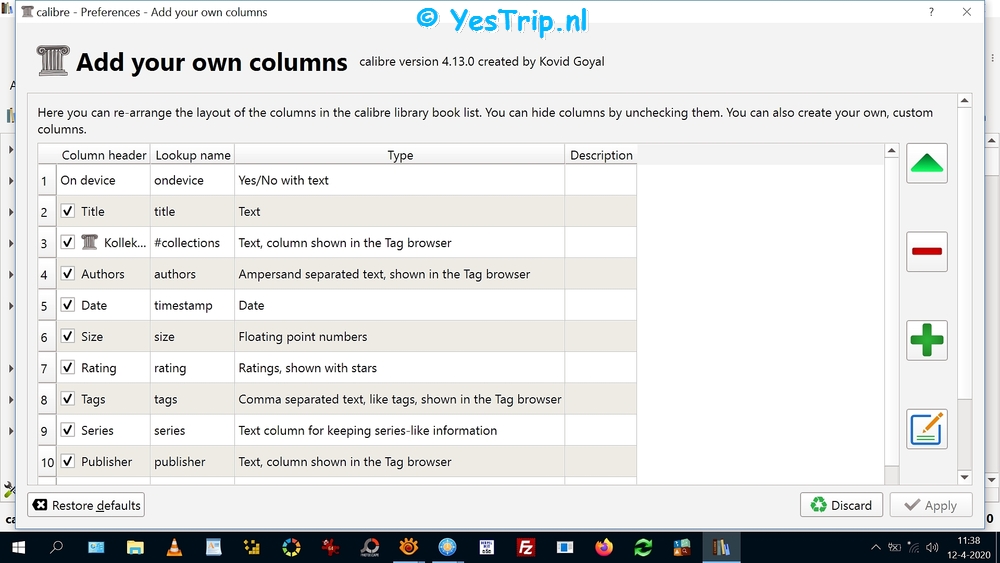The width and height of the screenshot is (1000, 563).
Task: Uncheck the Title column checkbox
Action: 68,212
